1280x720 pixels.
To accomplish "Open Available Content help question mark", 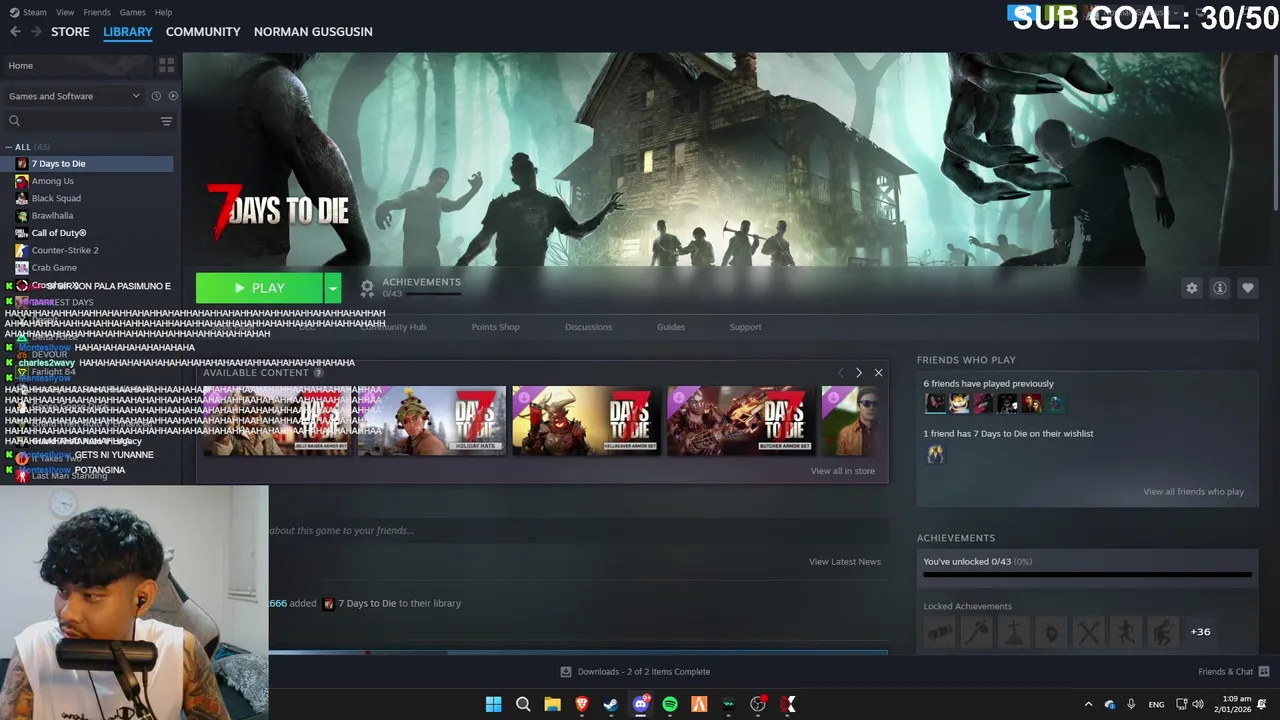I will (x=318, y=373).
